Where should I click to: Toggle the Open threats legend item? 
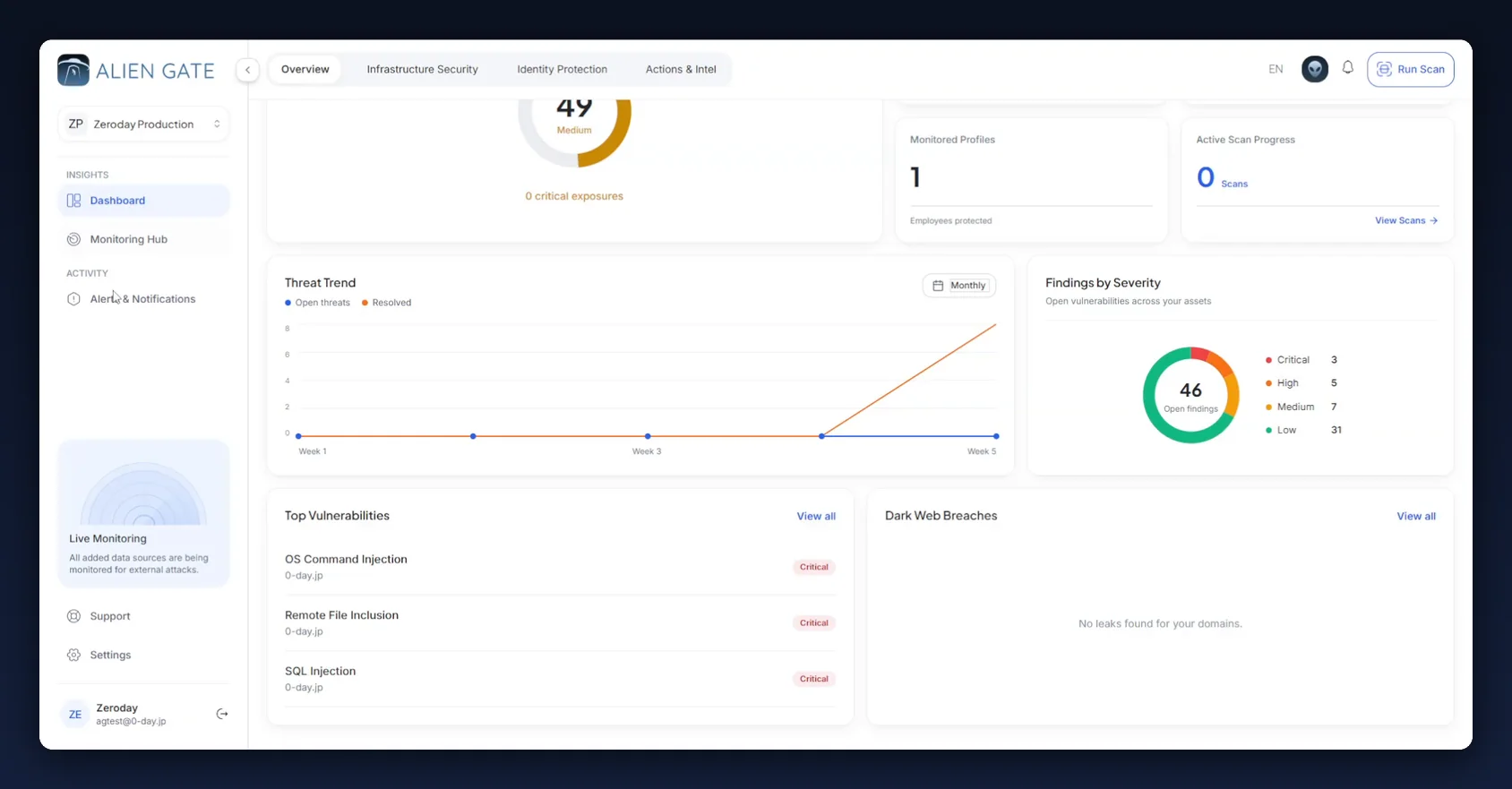tap(317, 303)
